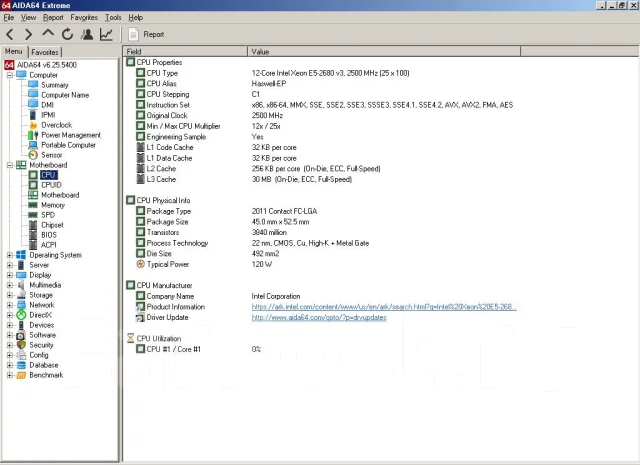Select the Summary item icon
The width and height of the screenshot is (640, 465).
tap(33, 85)
